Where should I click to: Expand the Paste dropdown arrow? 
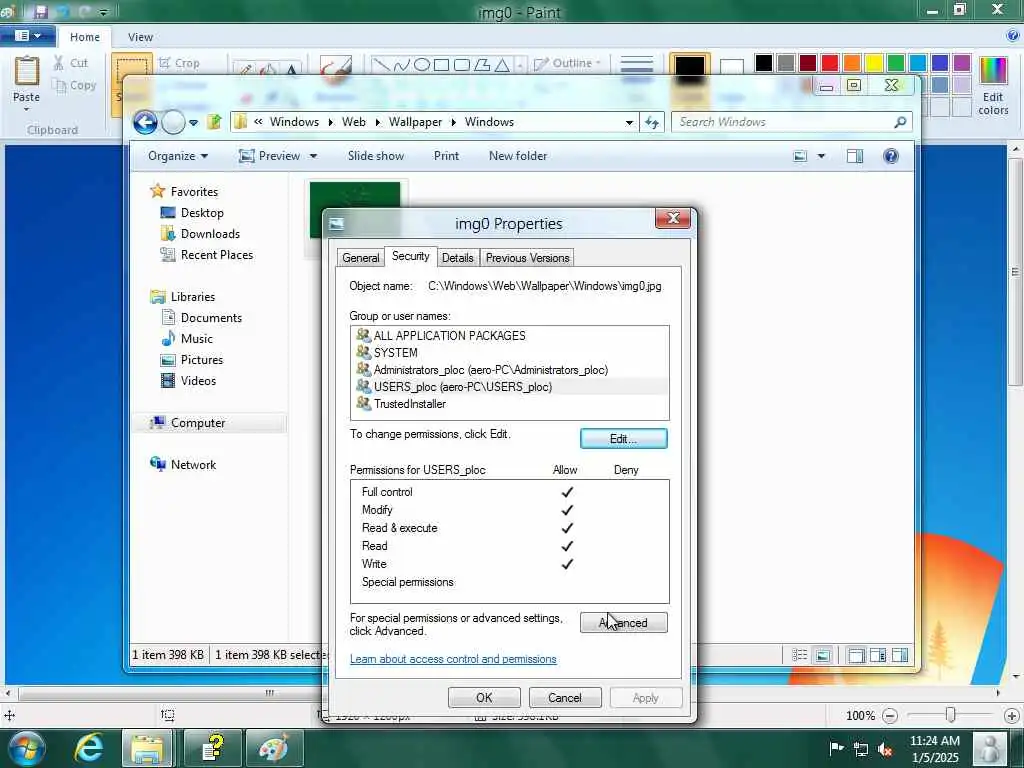tap(27, 109)
